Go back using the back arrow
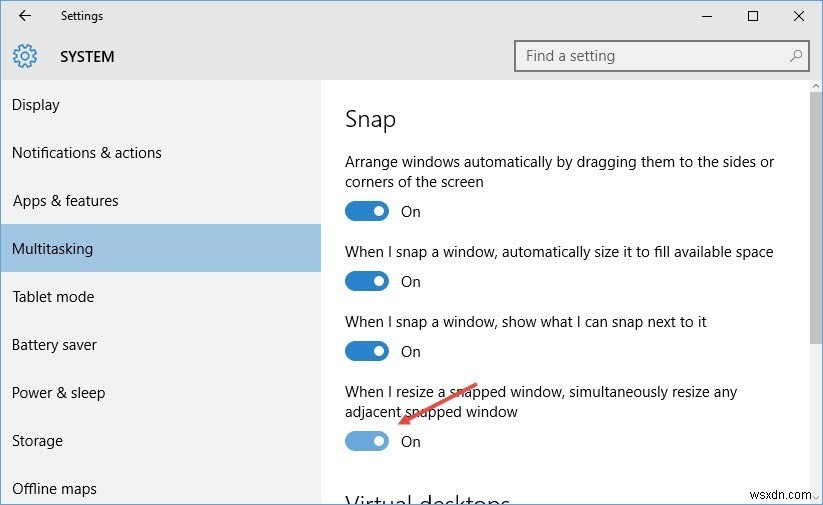The image size is (823, 505). 25,16
